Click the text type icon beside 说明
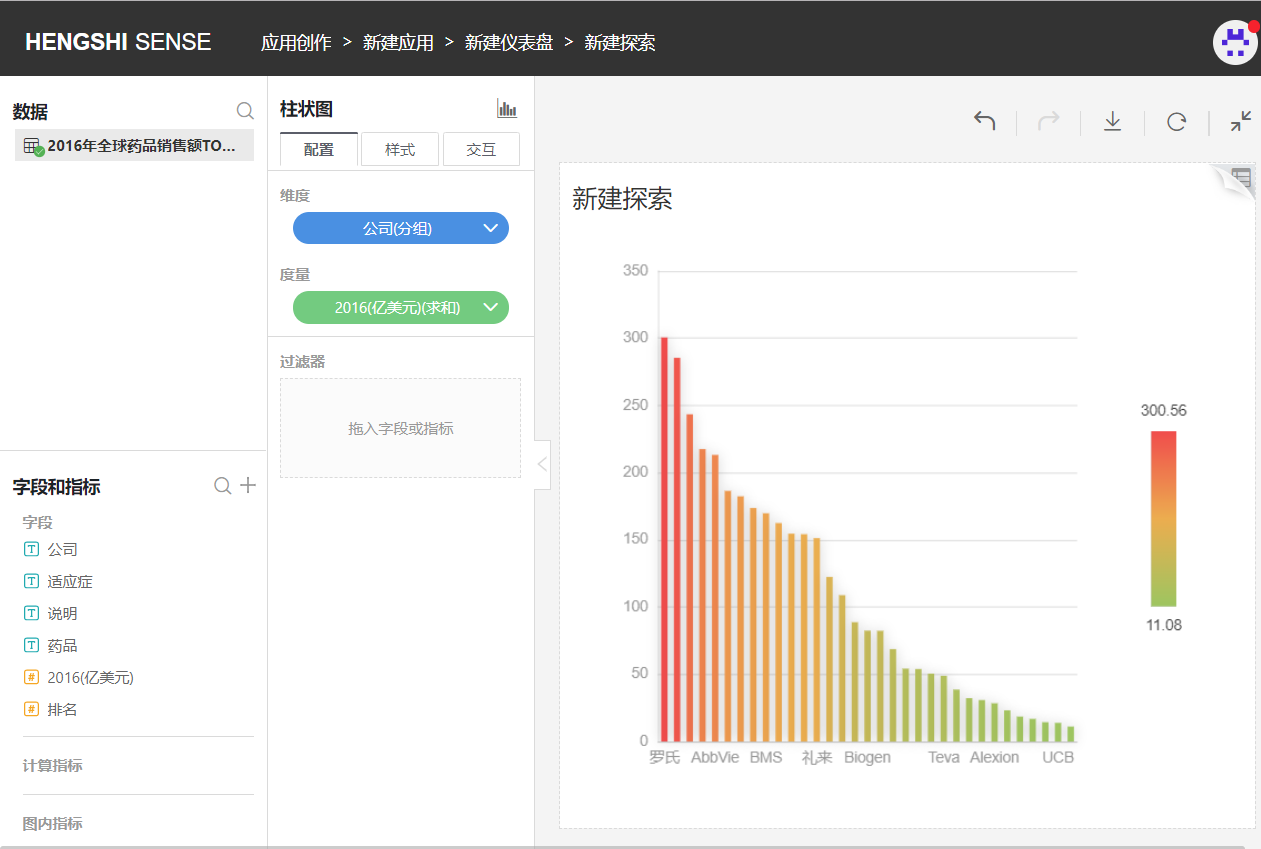1261x849 pixels. [x=31, y=613]
